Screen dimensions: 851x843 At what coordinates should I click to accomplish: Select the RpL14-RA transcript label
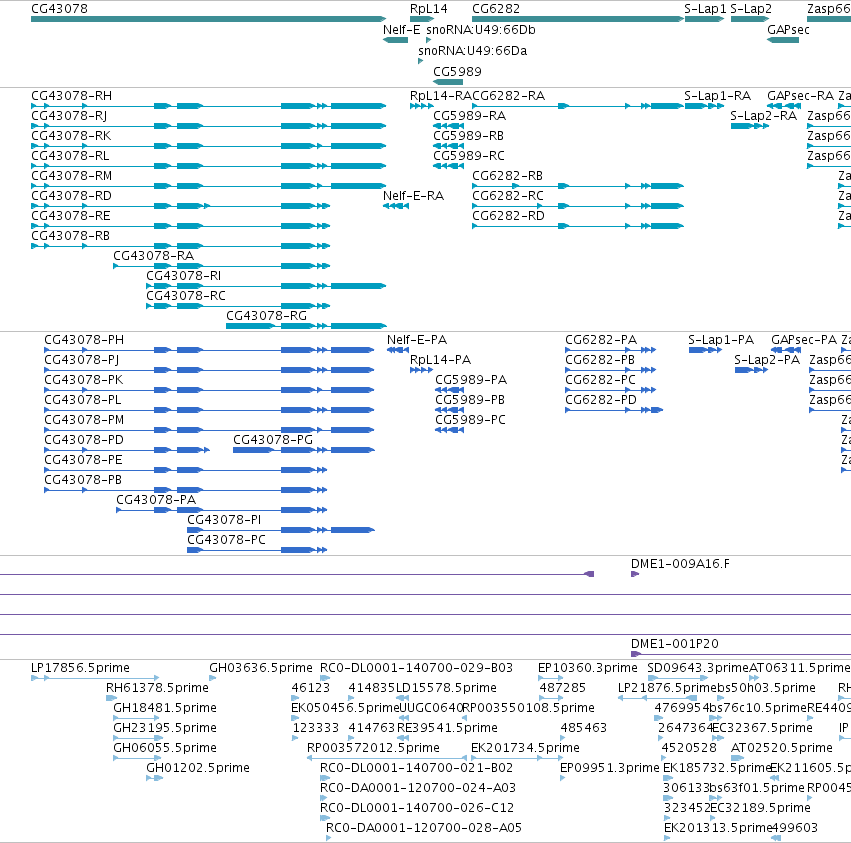[441, 96]
